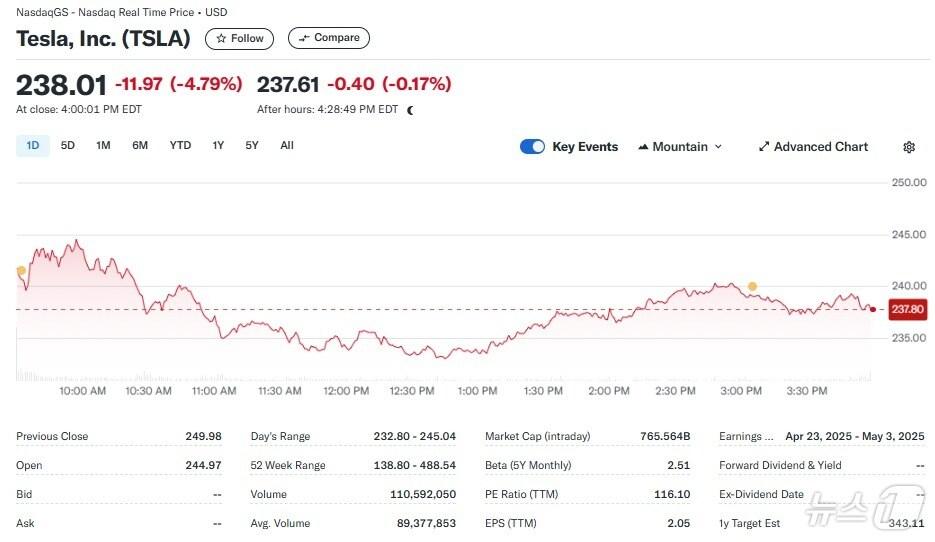This screenshot has width=935, height=542.
Task: Click the key event marker near 3:00 PM
Action: point(752,287)
